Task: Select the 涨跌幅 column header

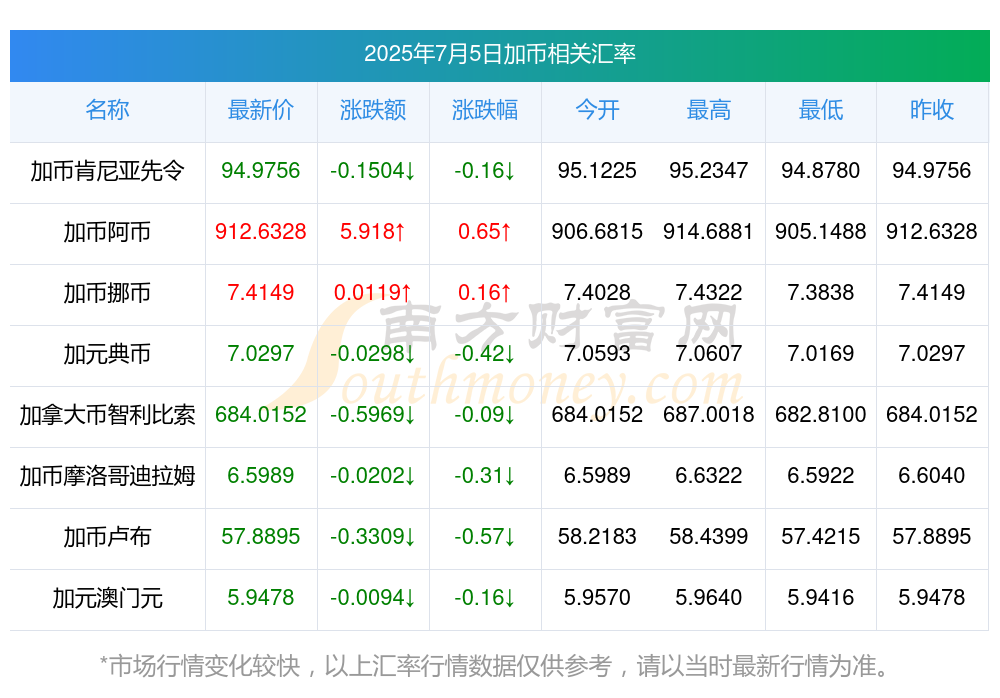Action: 485,110
